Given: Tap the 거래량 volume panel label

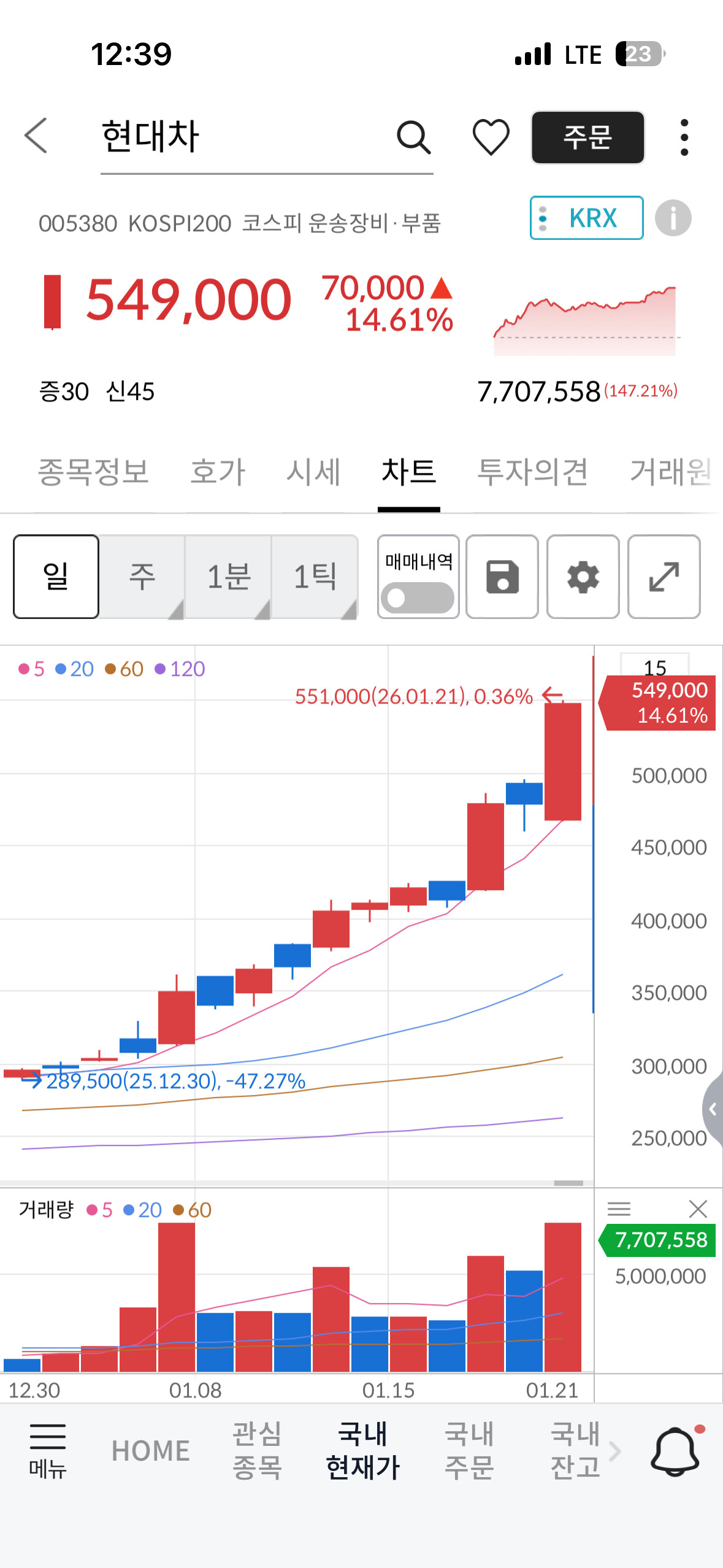Looking at the screenshot, I should [x=46, y=1210].
